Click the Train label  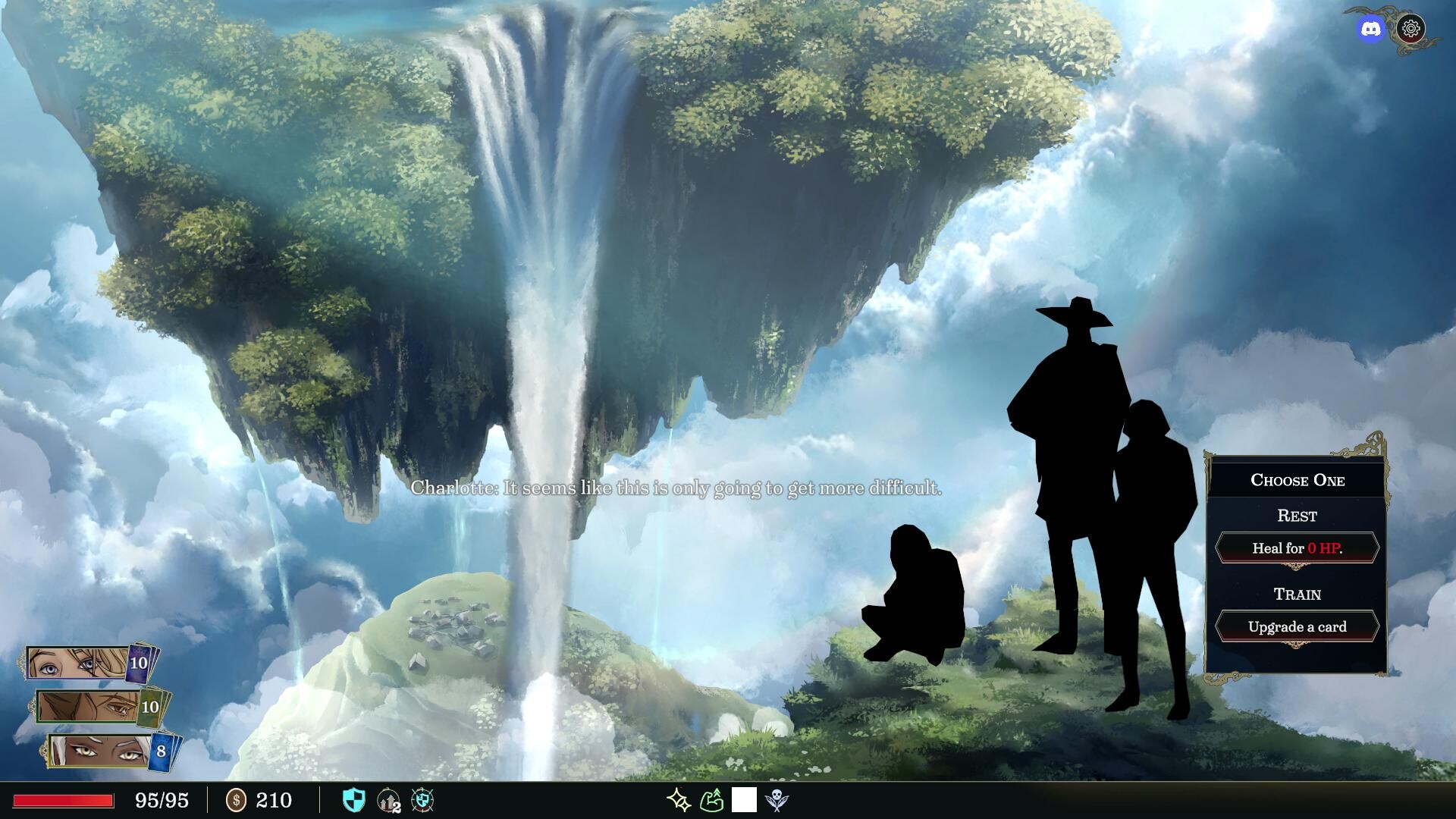pos(1298,595)
